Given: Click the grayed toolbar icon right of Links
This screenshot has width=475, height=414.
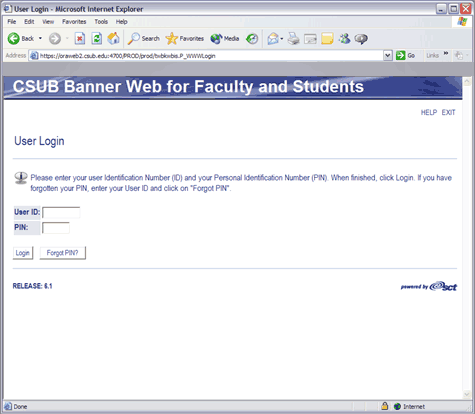Looking at the screenshot, I should 459,55.
